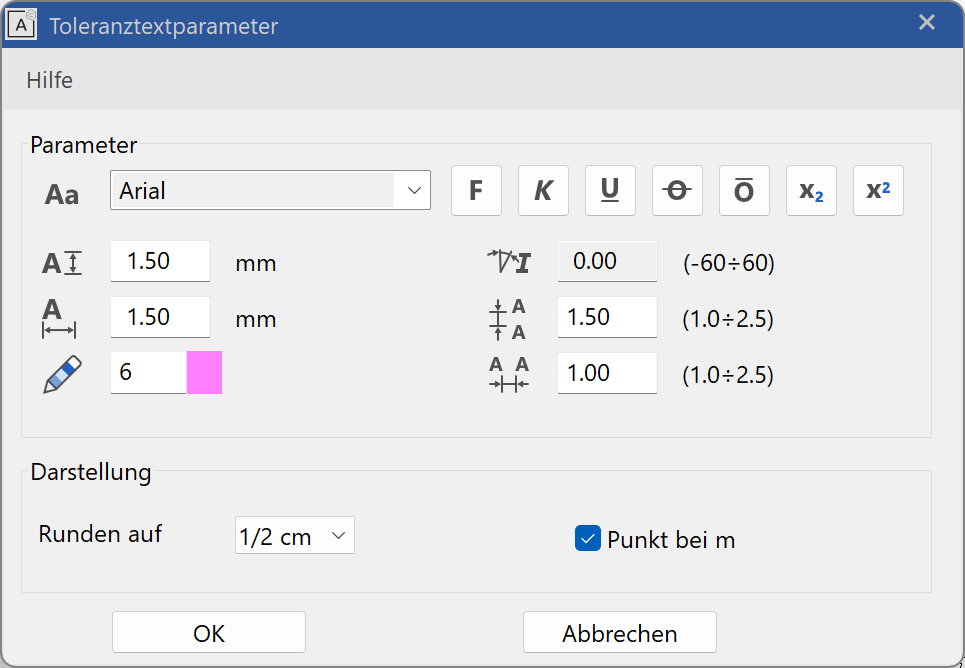Click the character spacing field 1.00
965x668 pixels.
click(x=607, y=373)
